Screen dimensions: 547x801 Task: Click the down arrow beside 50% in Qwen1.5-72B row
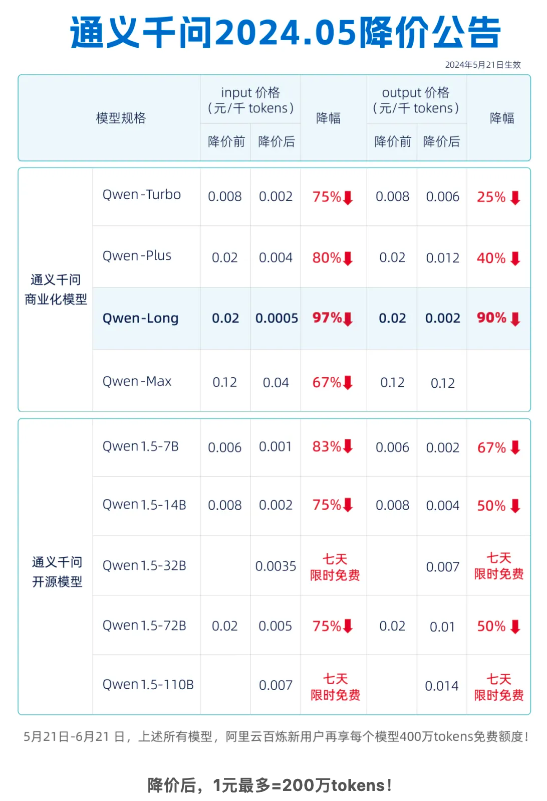[515, 627]
